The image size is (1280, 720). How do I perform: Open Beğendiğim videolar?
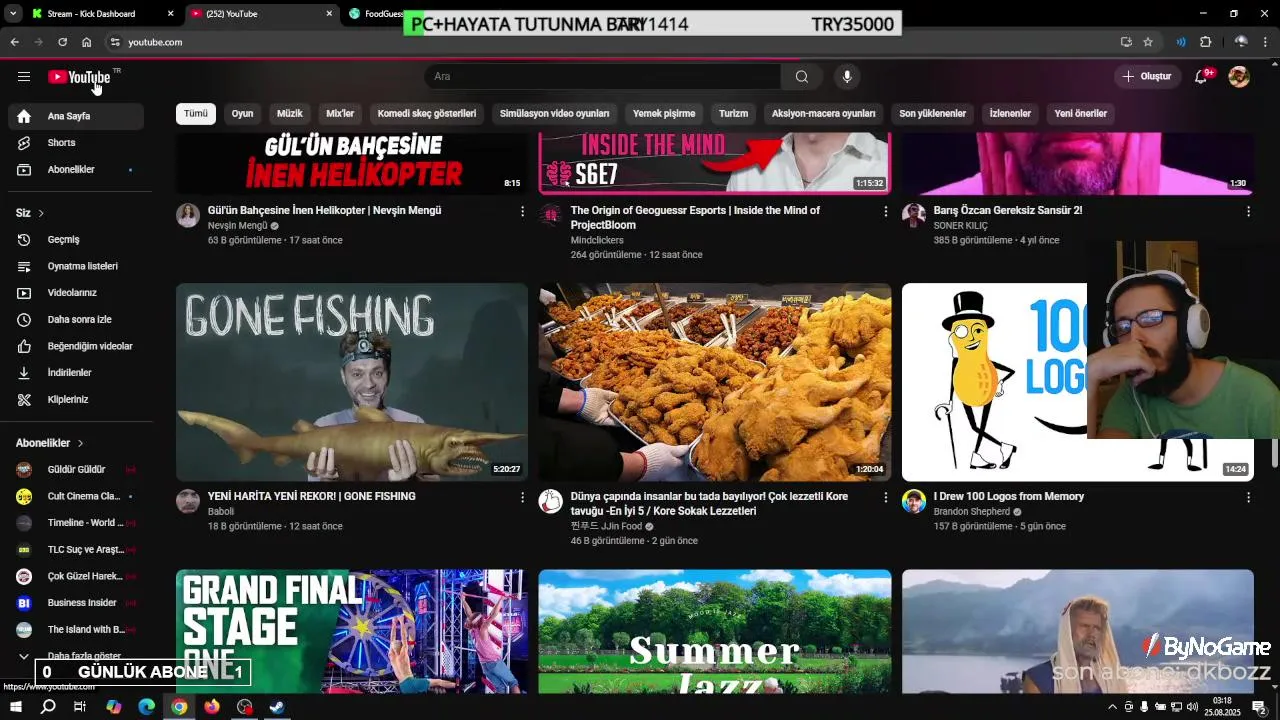coord(76,346)
